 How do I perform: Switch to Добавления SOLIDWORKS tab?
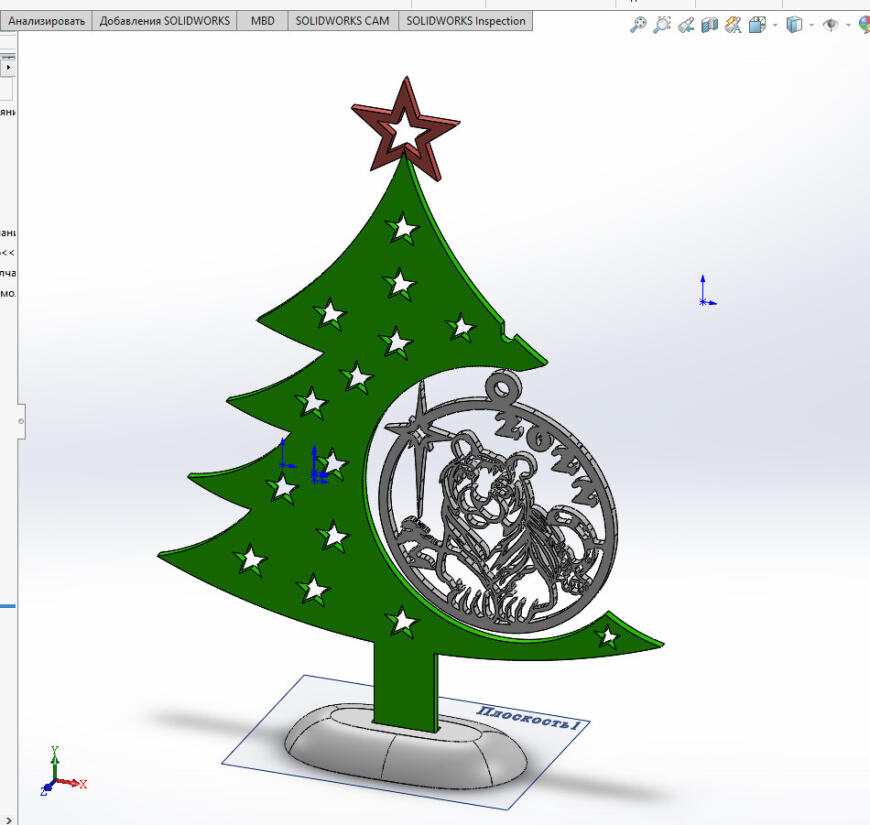coord(164,21)
